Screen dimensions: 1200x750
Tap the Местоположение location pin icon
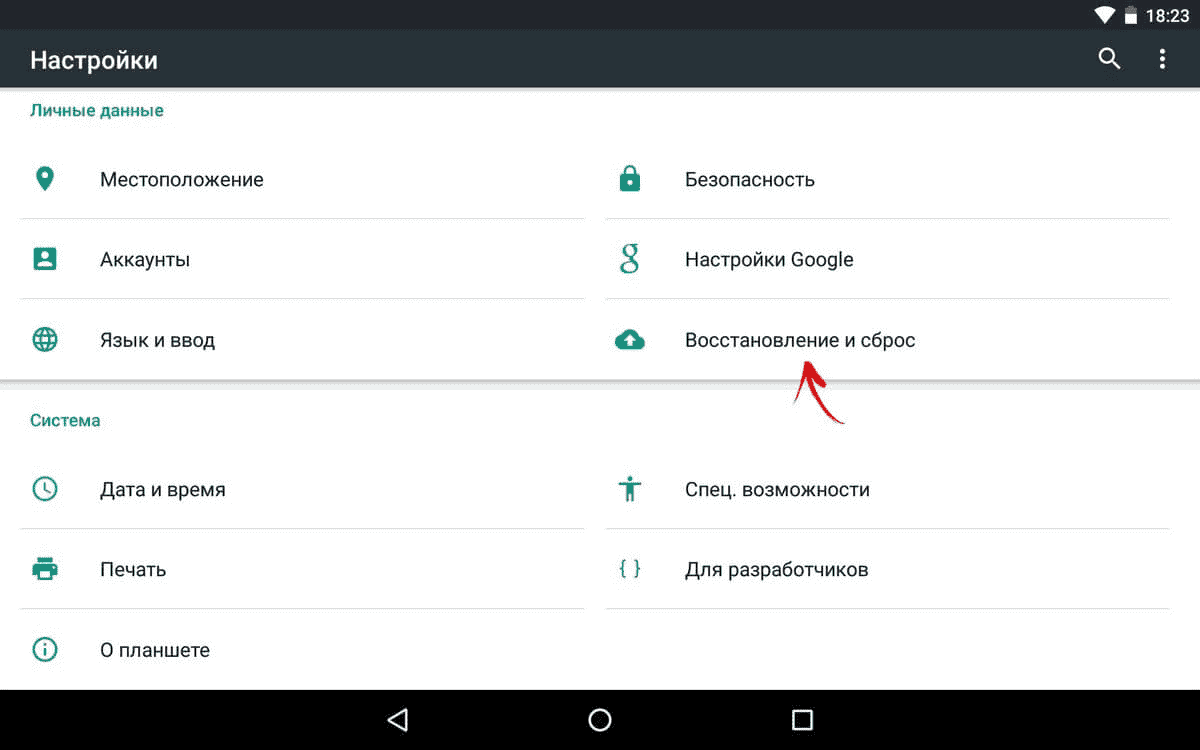pyautogui.click(x=44, y=179)
